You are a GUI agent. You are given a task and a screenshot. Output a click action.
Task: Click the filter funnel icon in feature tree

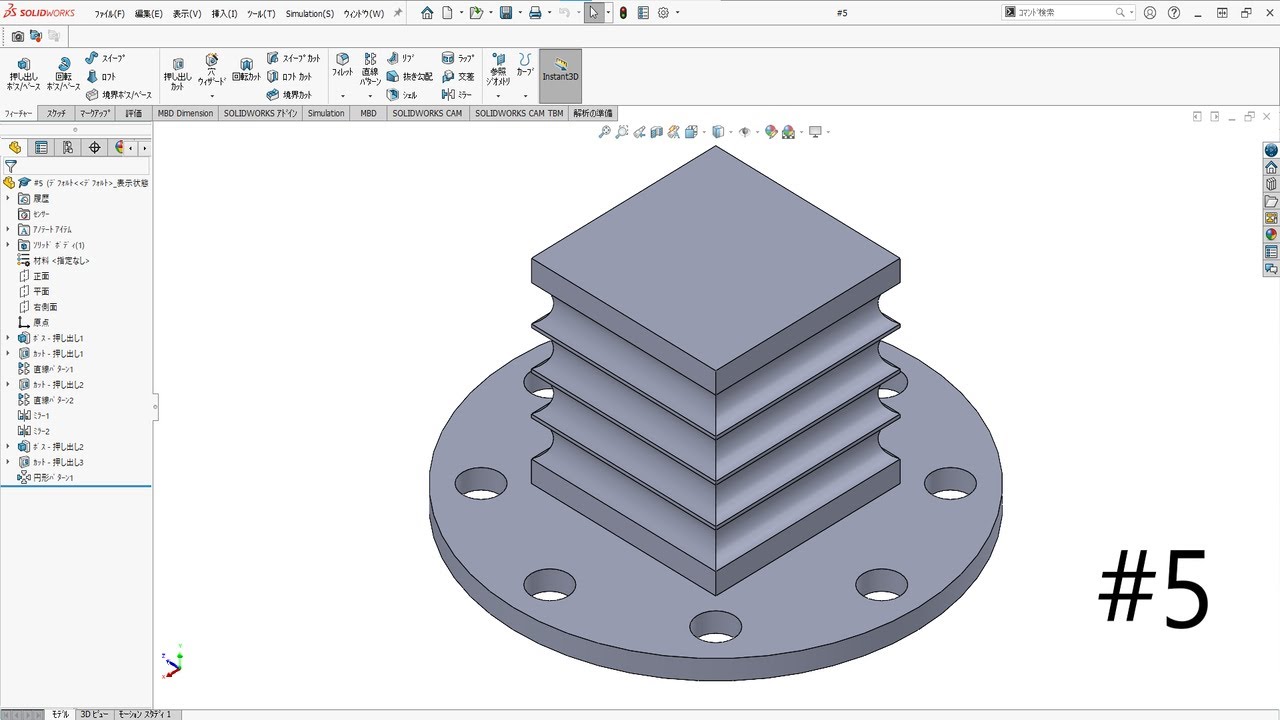coord(11,166)
